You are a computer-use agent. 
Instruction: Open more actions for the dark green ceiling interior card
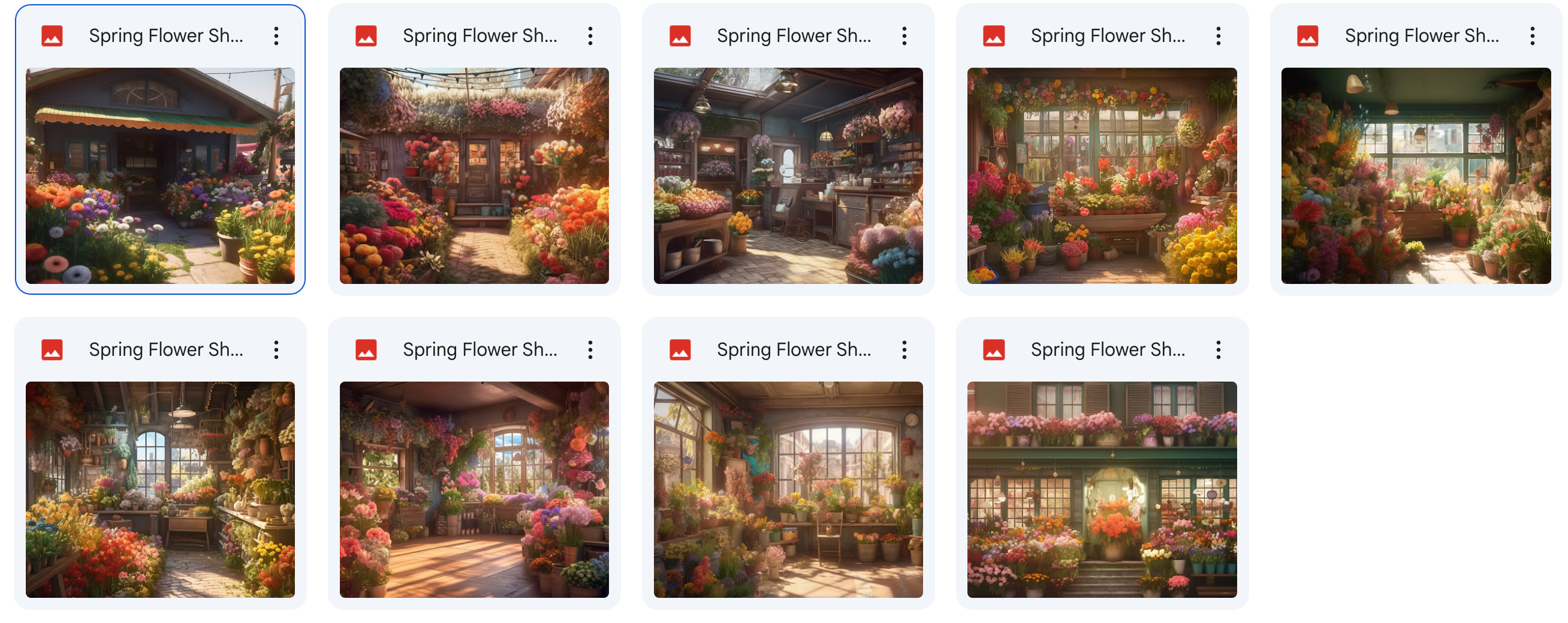click(x=1533, y=36)
